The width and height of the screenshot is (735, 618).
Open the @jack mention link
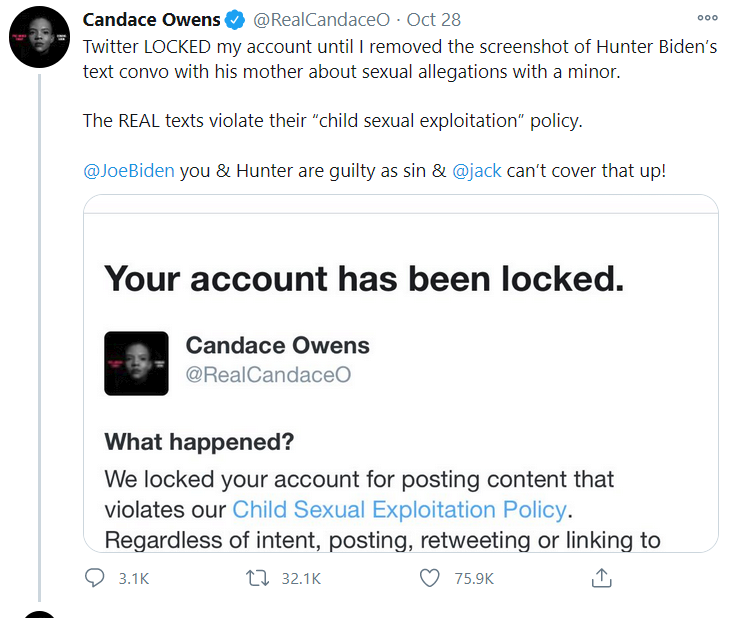(x=476, y=171)
